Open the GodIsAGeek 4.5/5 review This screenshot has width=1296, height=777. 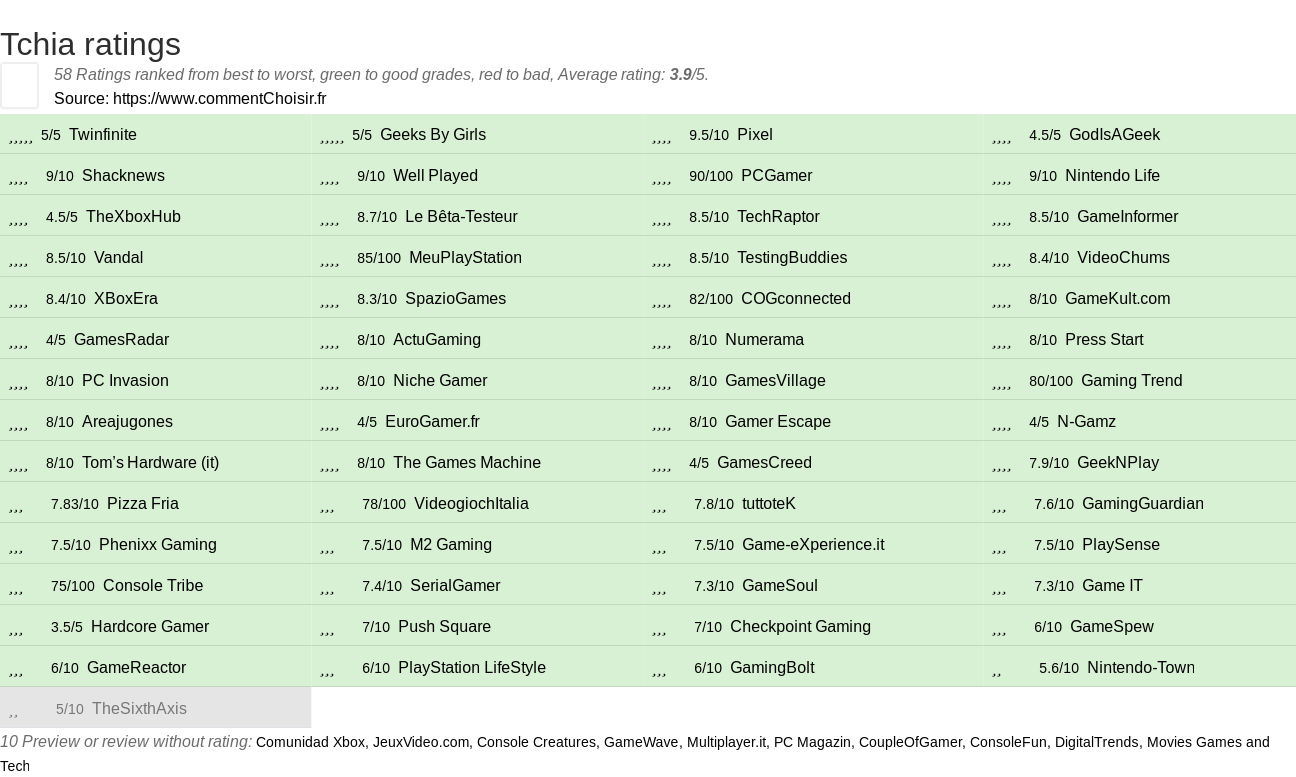[1140, 134]
